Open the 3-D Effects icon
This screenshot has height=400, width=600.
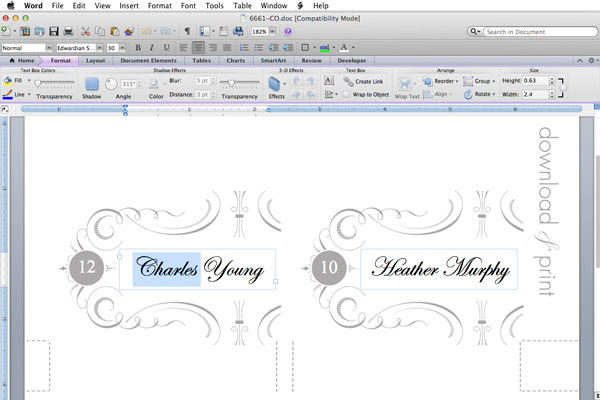coord(274,84)
